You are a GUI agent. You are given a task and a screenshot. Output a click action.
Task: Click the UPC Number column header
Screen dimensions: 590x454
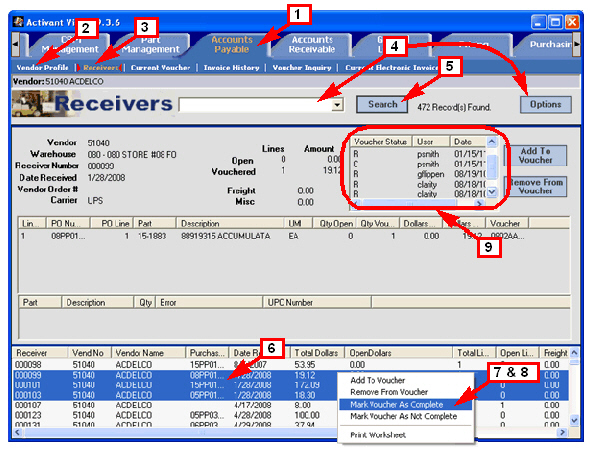pos(317,302)
